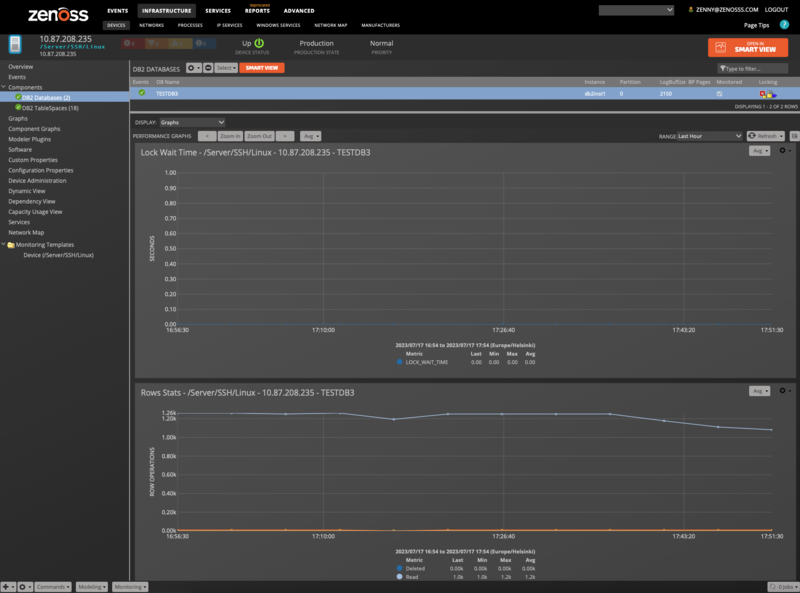Click the locking icons in TESTDB3 row
Viewport: 800px width, 593px height.
[768, 93]
